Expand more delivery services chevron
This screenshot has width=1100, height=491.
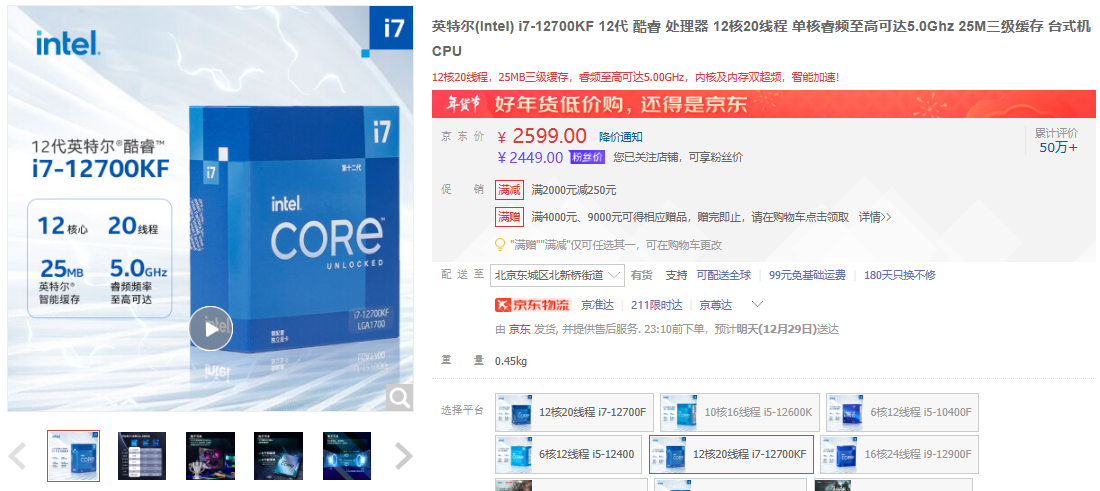(757, 304)
